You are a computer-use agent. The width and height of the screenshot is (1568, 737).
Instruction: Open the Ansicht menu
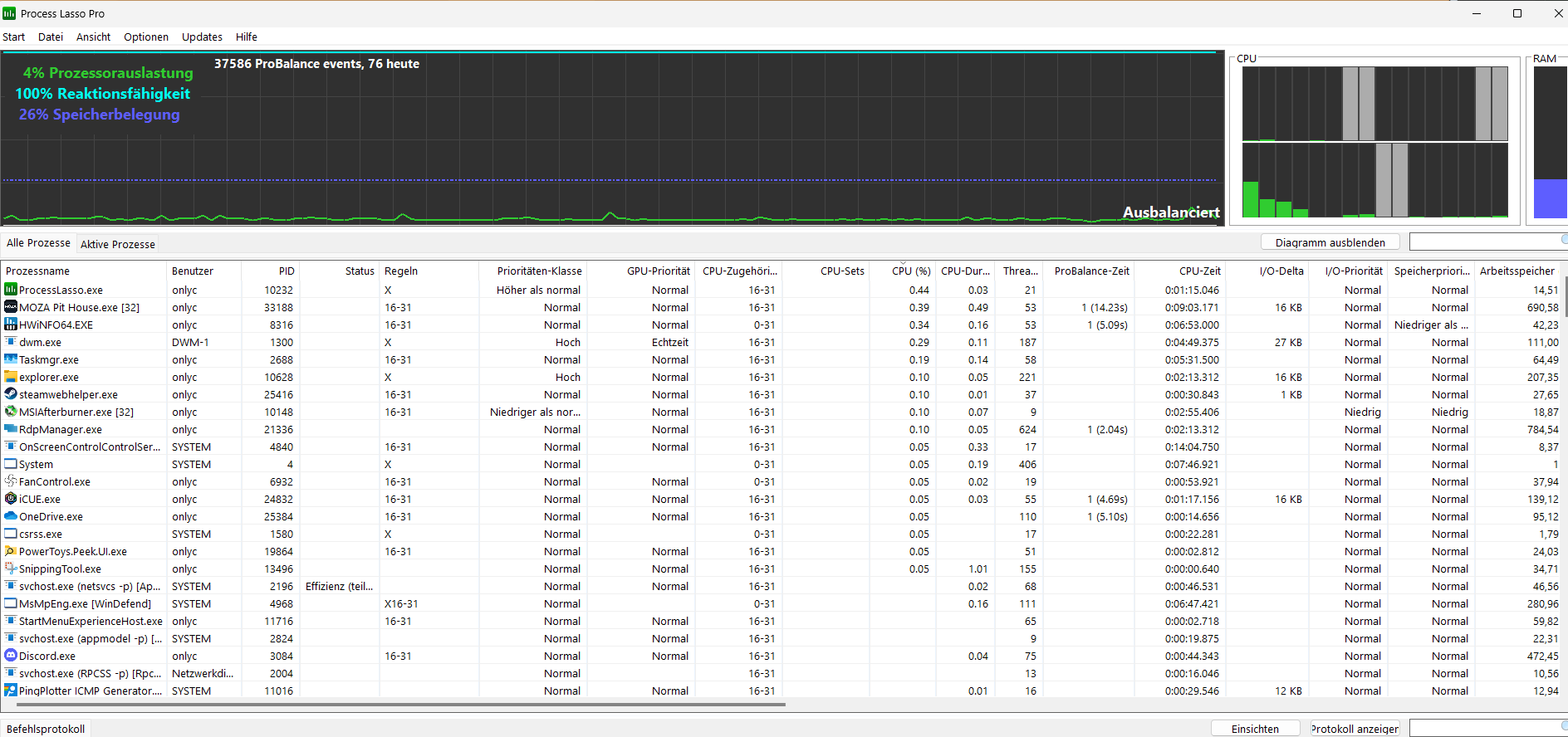(x=93, y=37)
